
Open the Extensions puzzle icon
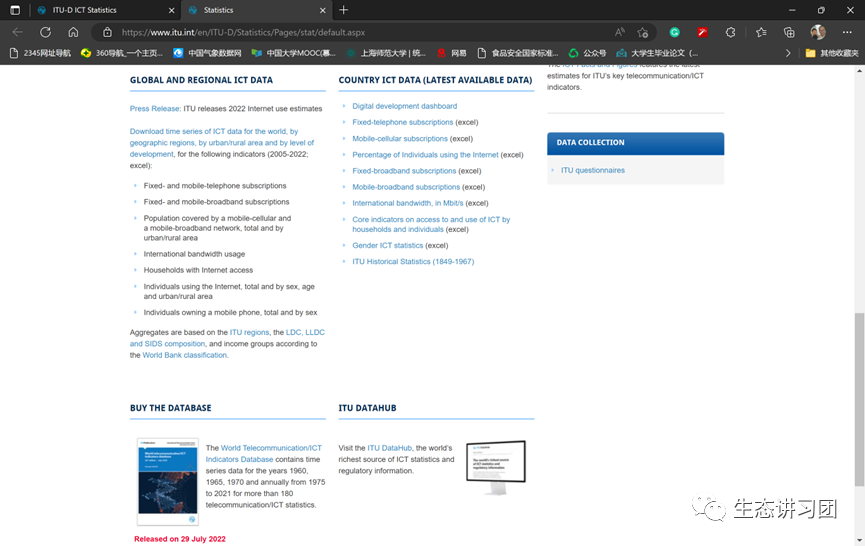[x=730, y=33]
